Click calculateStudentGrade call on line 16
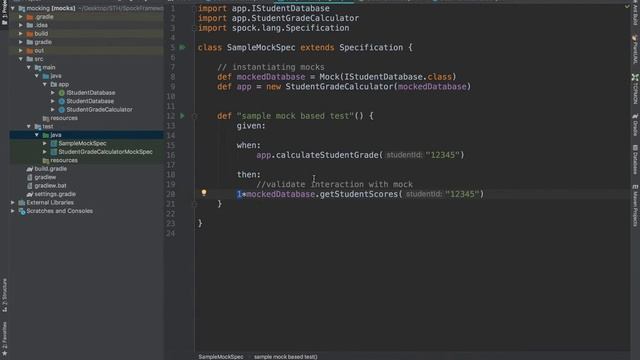This screenshot has width=640, height=360. (327, 155)
